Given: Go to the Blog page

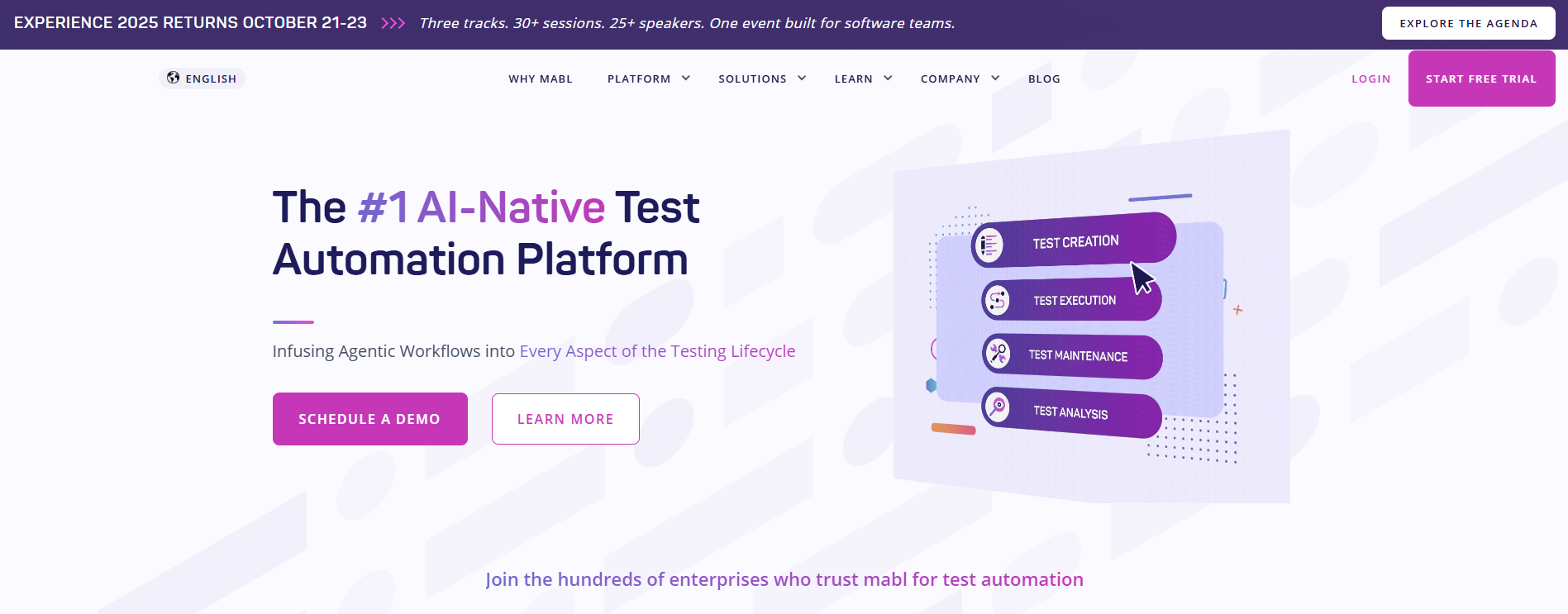Looking at the screenshot, I should coord(1044,79).
